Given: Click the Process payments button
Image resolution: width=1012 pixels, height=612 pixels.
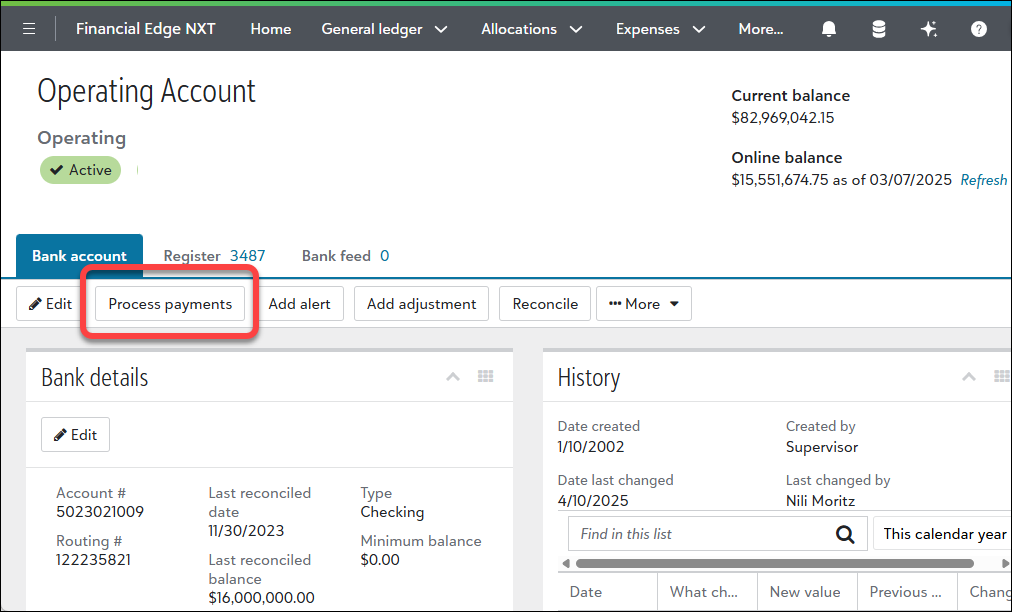Looking at the screenshot, I should [x=170, y=304].
